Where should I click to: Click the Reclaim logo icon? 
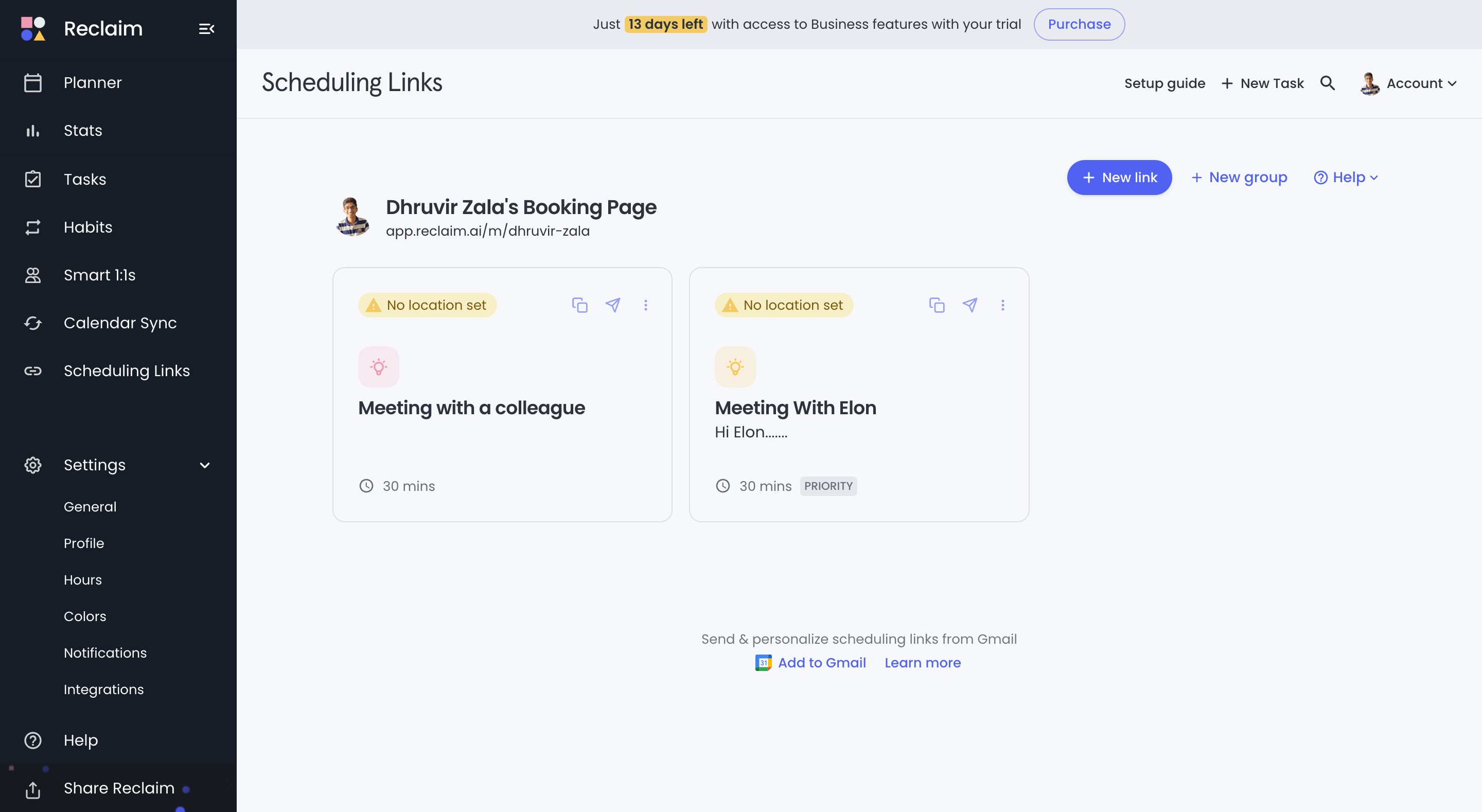point(33,29)
